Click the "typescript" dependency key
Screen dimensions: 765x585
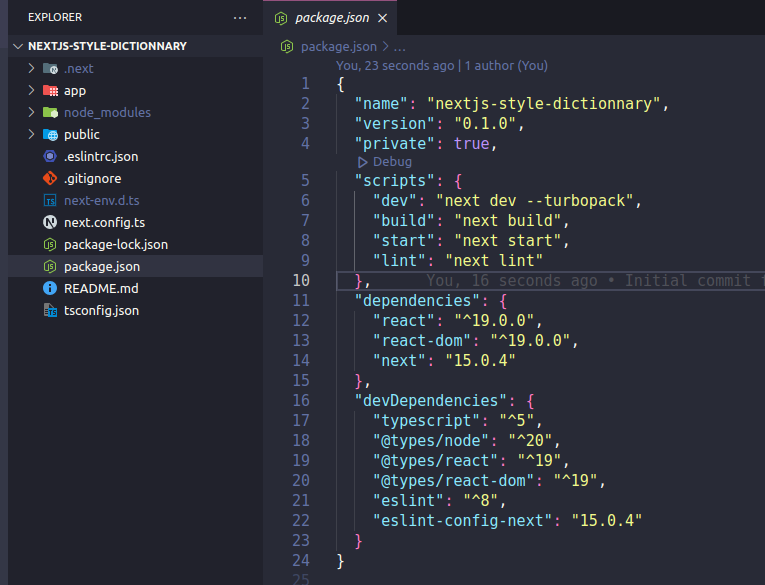426,421
